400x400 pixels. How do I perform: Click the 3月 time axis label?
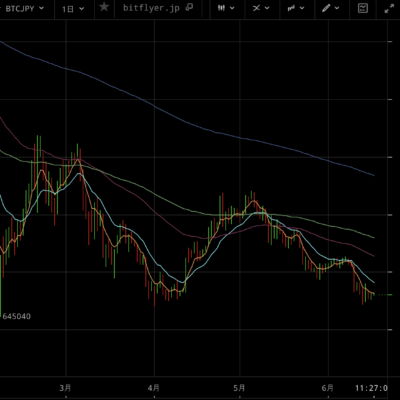point(66,388)
